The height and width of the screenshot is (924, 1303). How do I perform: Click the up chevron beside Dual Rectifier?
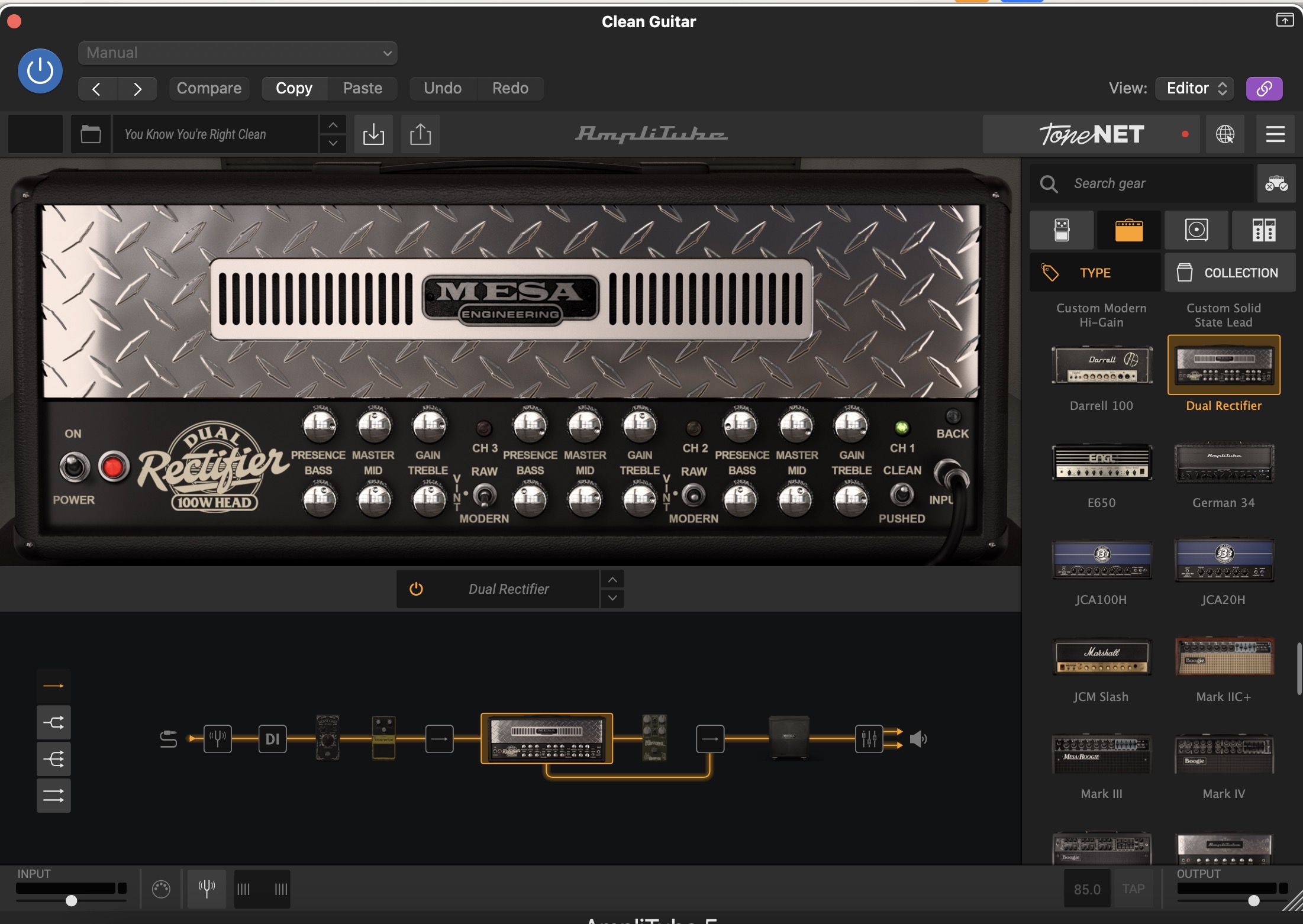[612, 580]
